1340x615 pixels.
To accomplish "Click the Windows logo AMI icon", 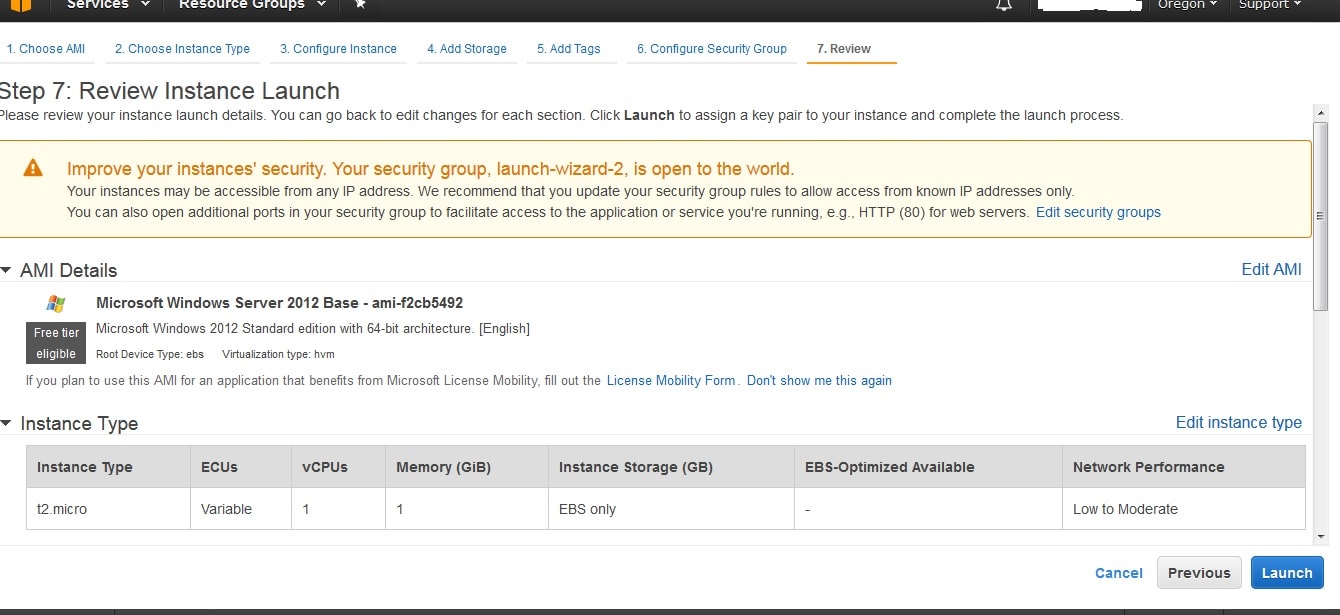I will click(x=56, y=303).
